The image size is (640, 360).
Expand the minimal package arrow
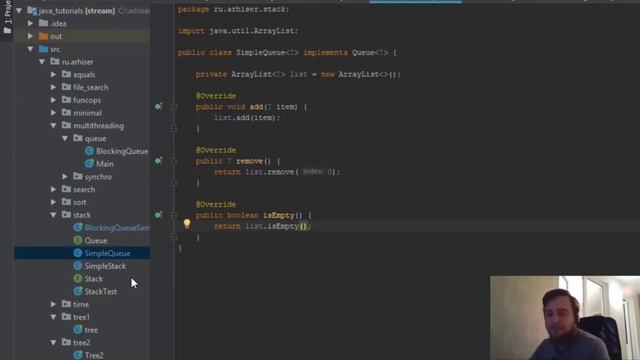(x=53, y=113)
